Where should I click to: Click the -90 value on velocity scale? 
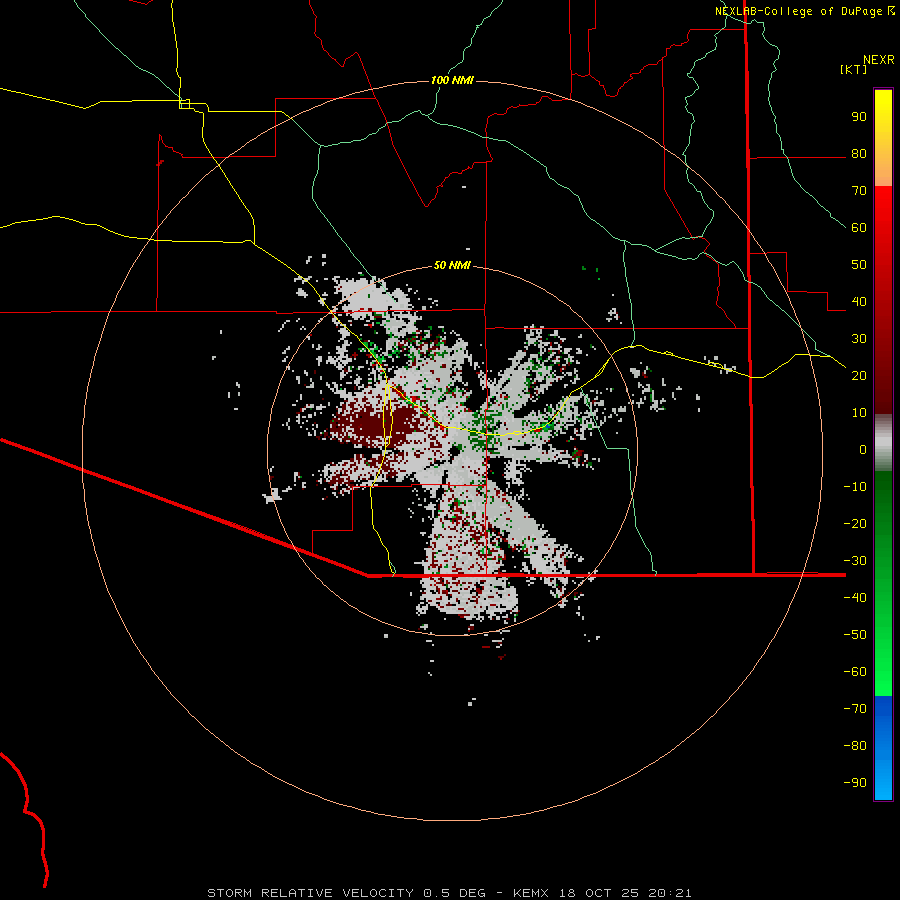(855, 782)
